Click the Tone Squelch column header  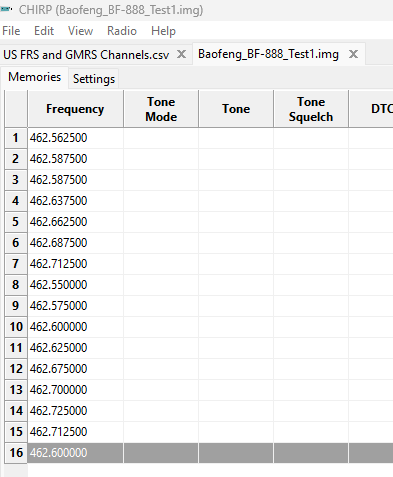pos(311,109)
